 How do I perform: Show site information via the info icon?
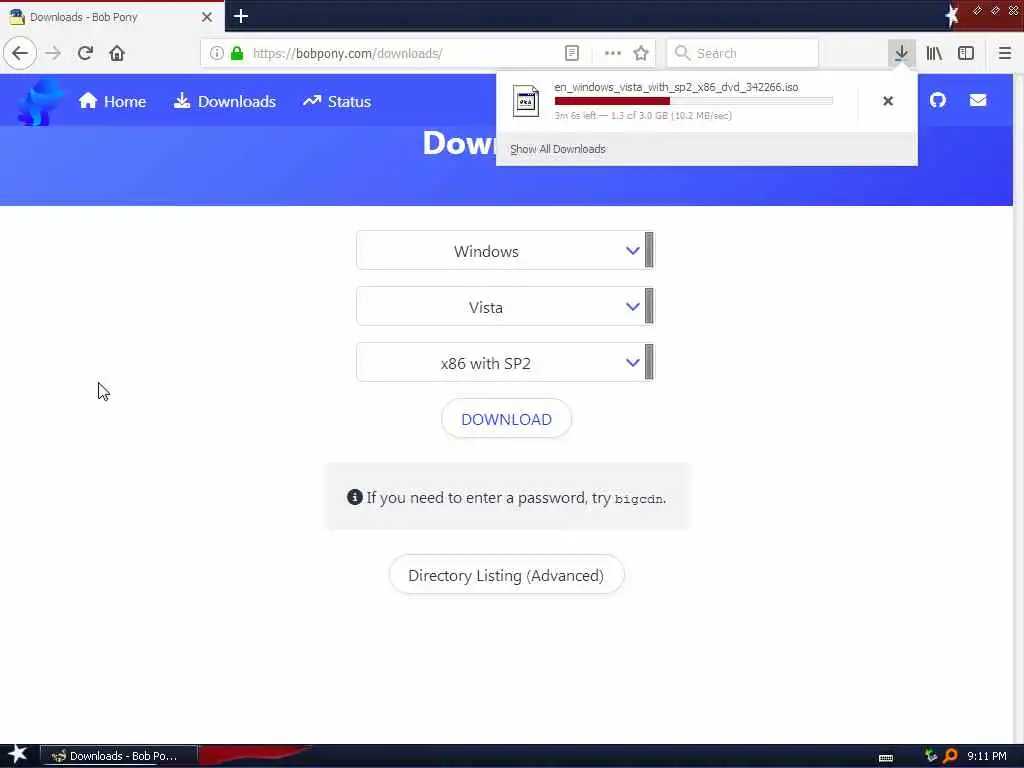pyautogui.click(x=217, y=53)
